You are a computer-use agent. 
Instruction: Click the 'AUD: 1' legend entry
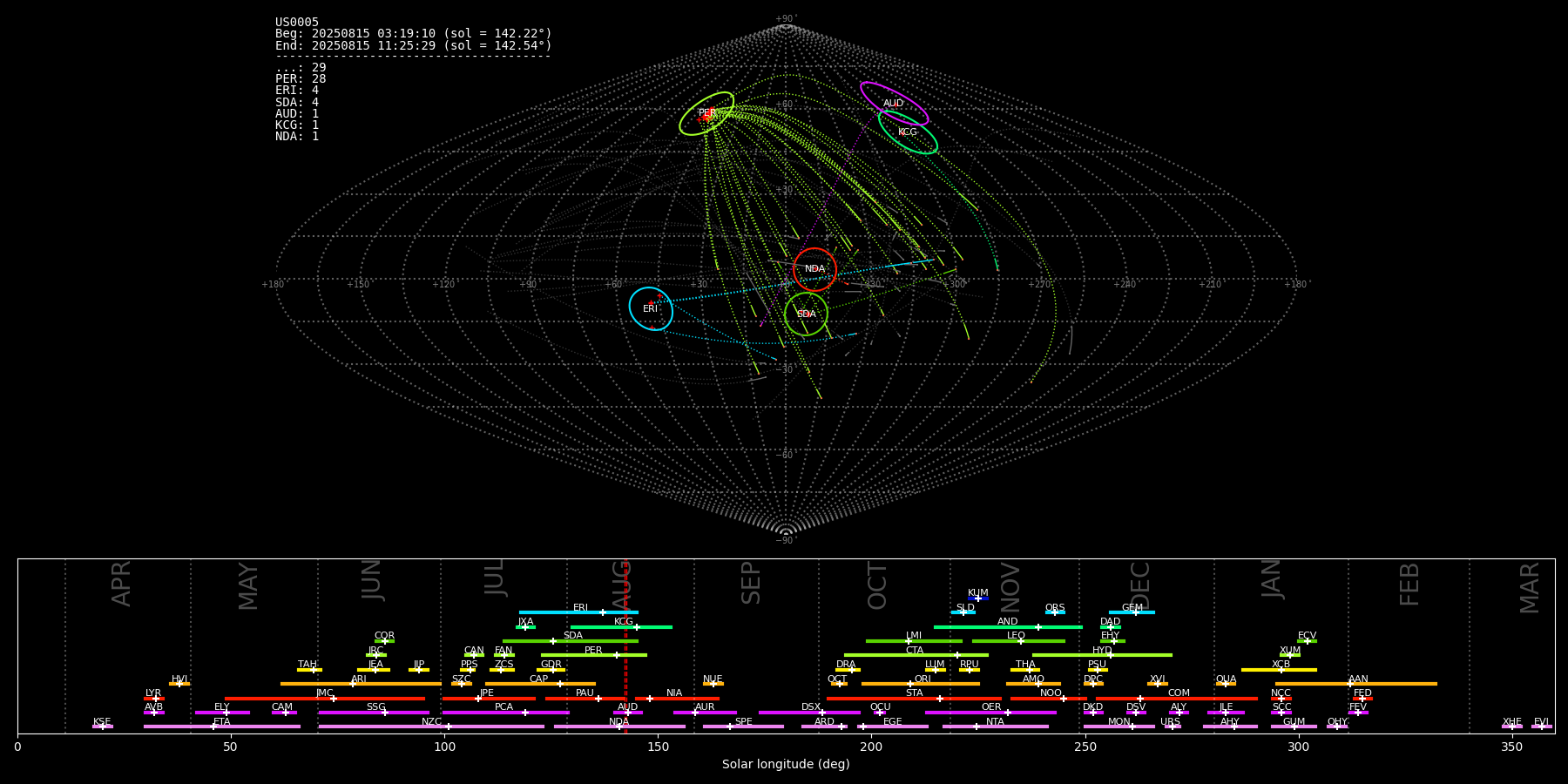coord(297,113)
